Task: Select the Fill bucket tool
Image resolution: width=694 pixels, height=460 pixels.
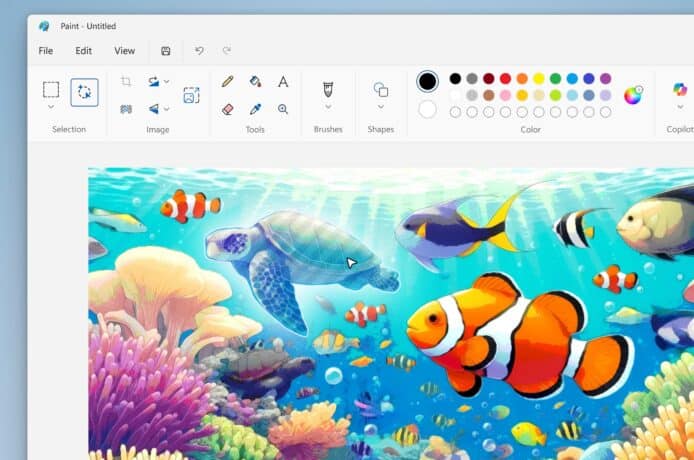Action: click(x=255, y=81)
